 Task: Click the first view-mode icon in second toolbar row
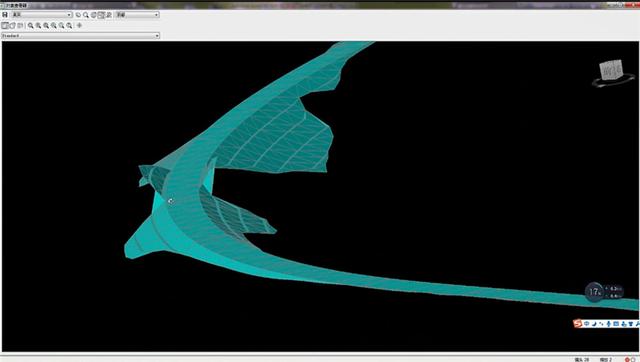click(5, 25)
